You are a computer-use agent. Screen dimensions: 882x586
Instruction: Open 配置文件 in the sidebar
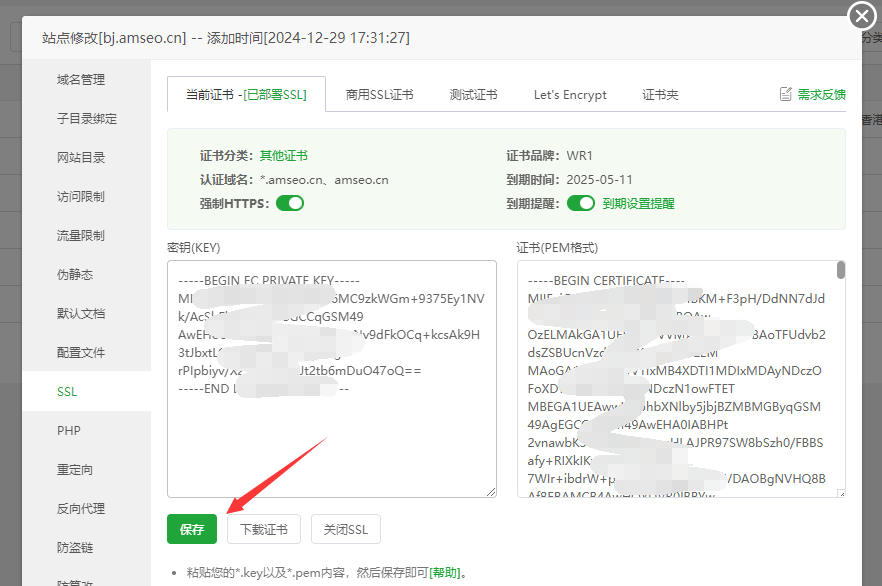[81, 353]
